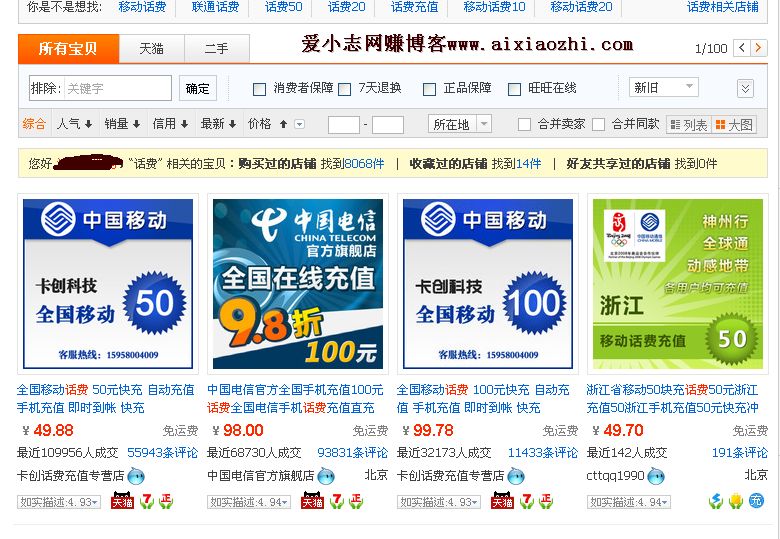Image resolution: width=780 pixels, height=539 pixels.
Task: Go to next results page arrow
Action: 759,48
